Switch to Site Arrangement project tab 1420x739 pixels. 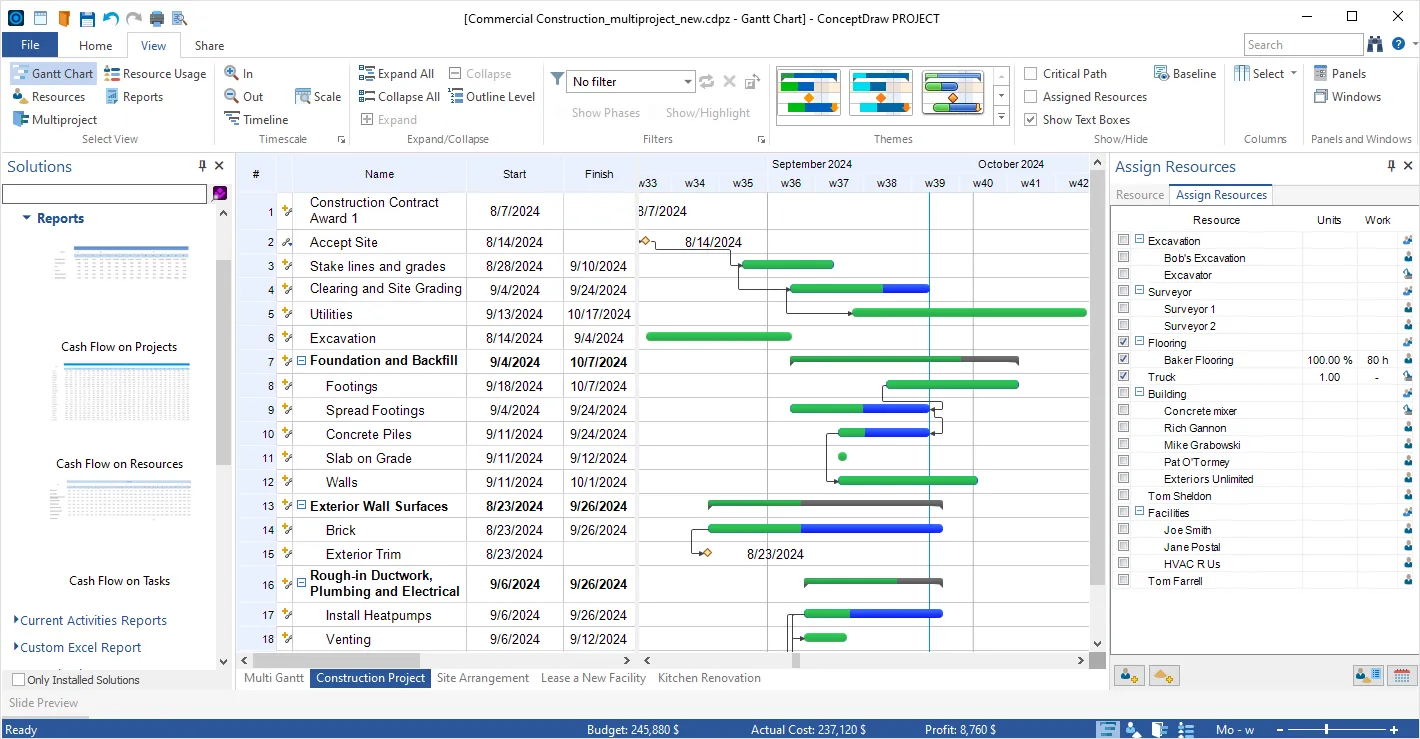(x=482, y=678)
